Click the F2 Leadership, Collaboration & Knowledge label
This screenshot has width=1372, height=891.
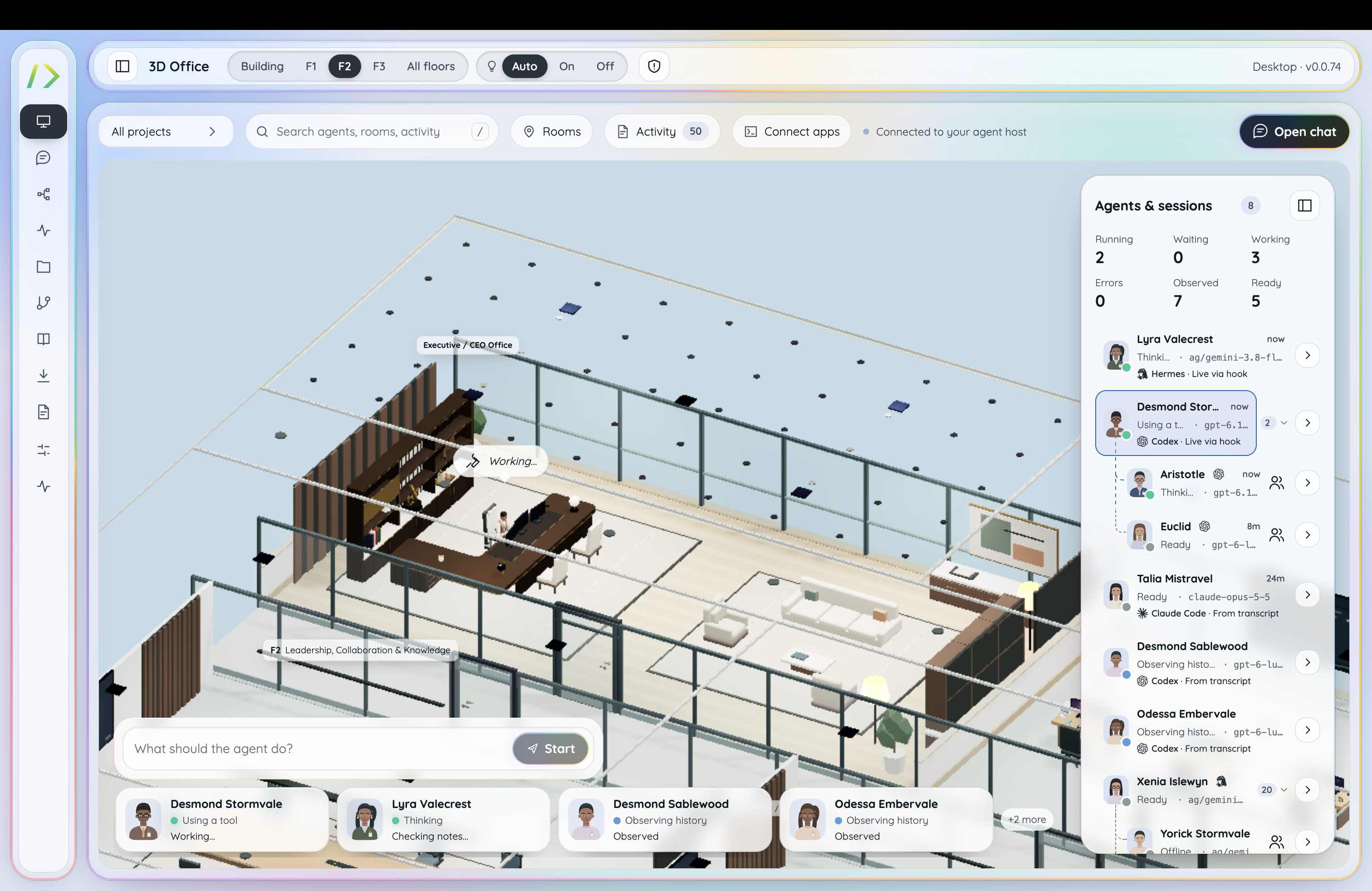360,650
